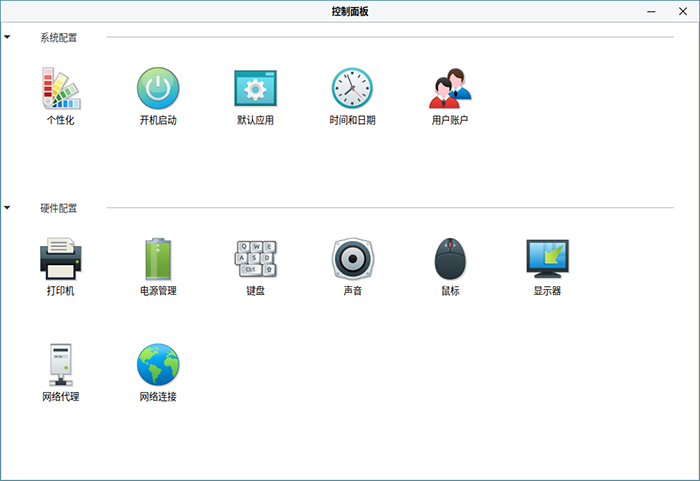This screenshot has width=700, height=481.
Task: Launch the 默认应用 default applications panel
Action: tap(255, 89)
